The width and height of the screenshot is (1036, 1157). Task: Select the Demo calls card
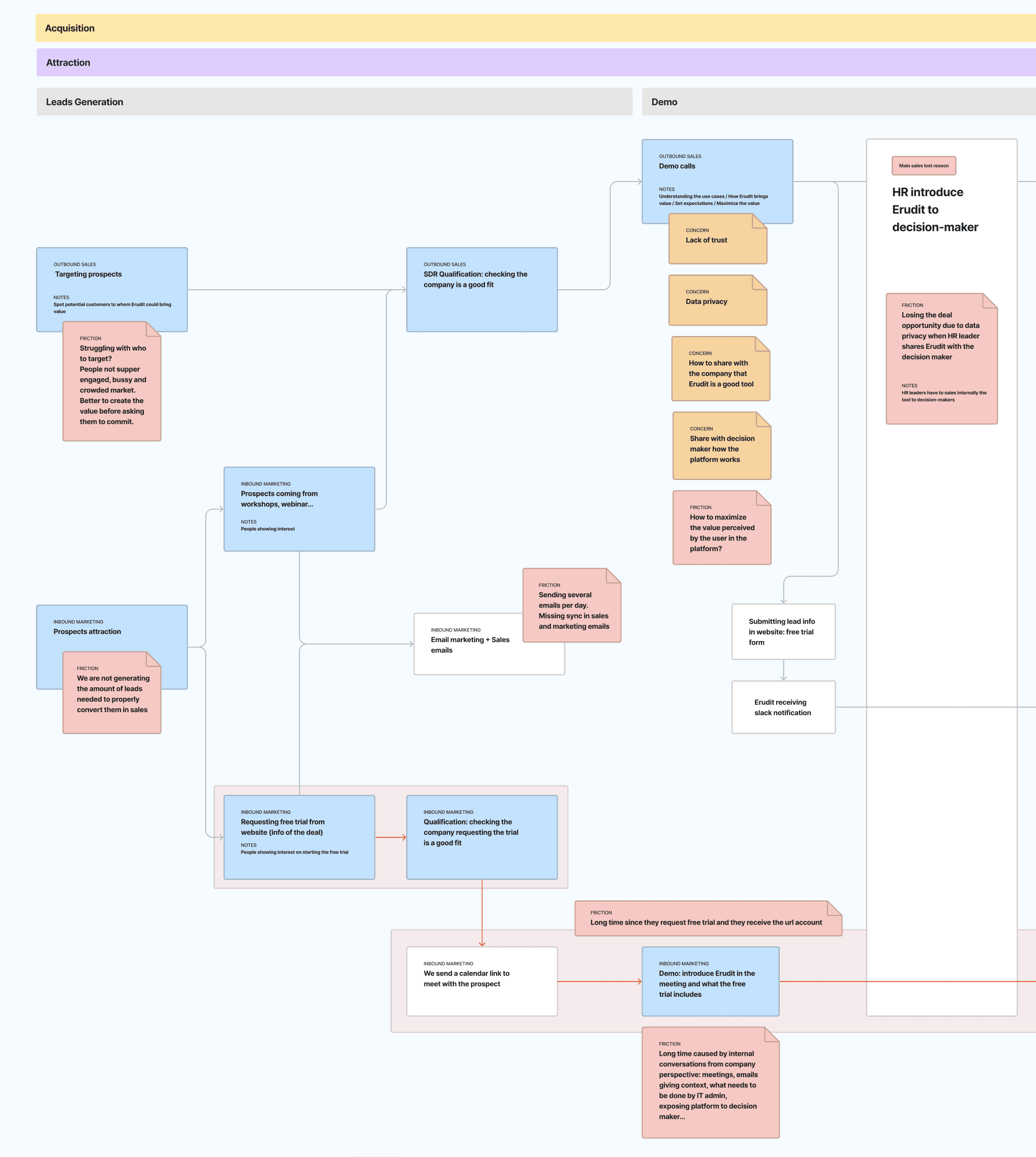(x=717, y=181)
